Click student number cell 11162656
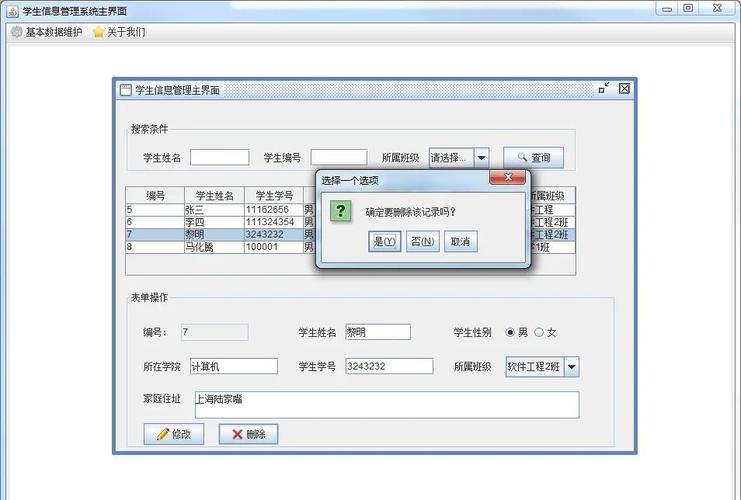Image resolution: width=741 pixels, height=500 pixels. point(274,210)
